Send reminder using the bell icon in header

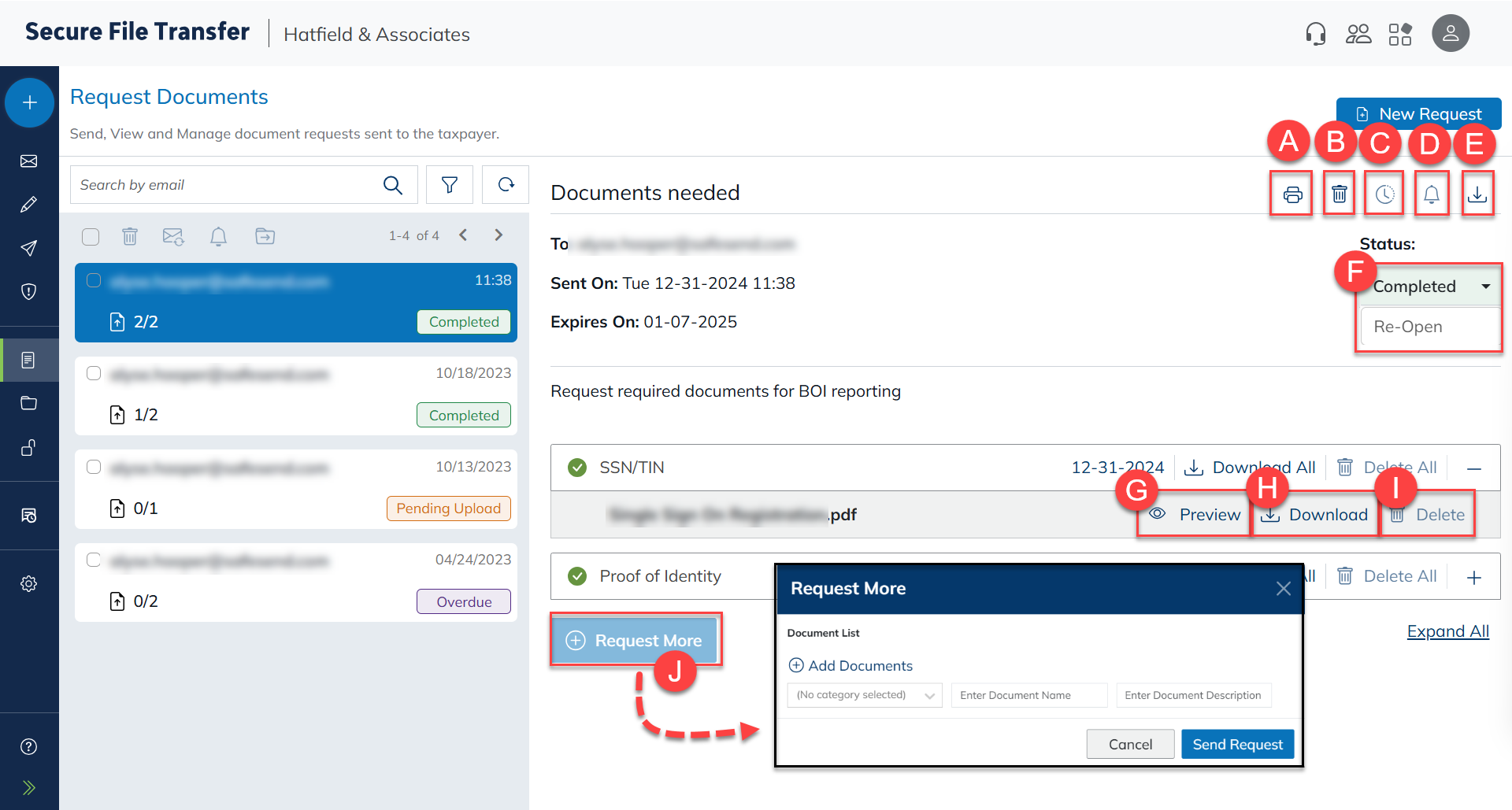(x=1431, y=194)
